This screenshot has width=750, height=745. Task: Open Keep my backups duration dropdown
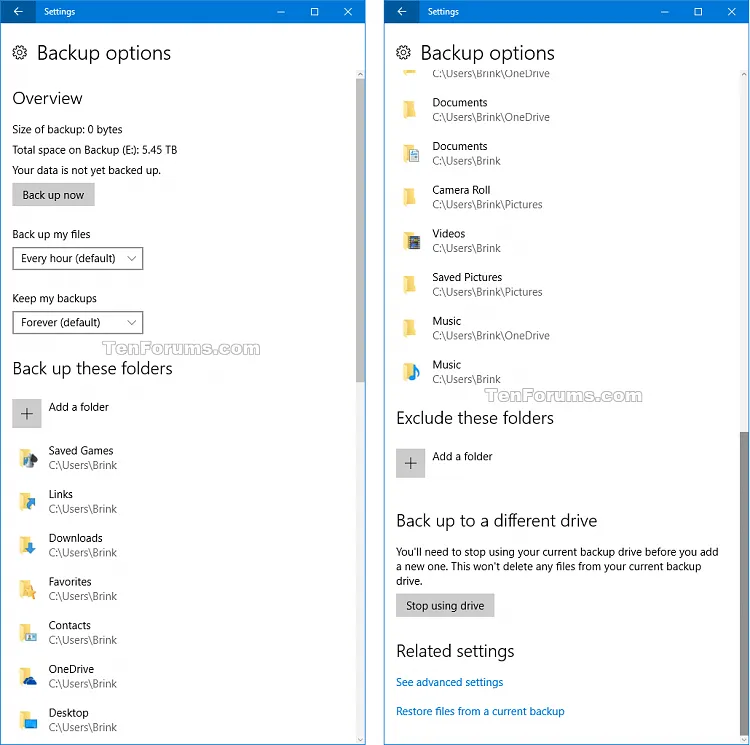tap(77, 322)
